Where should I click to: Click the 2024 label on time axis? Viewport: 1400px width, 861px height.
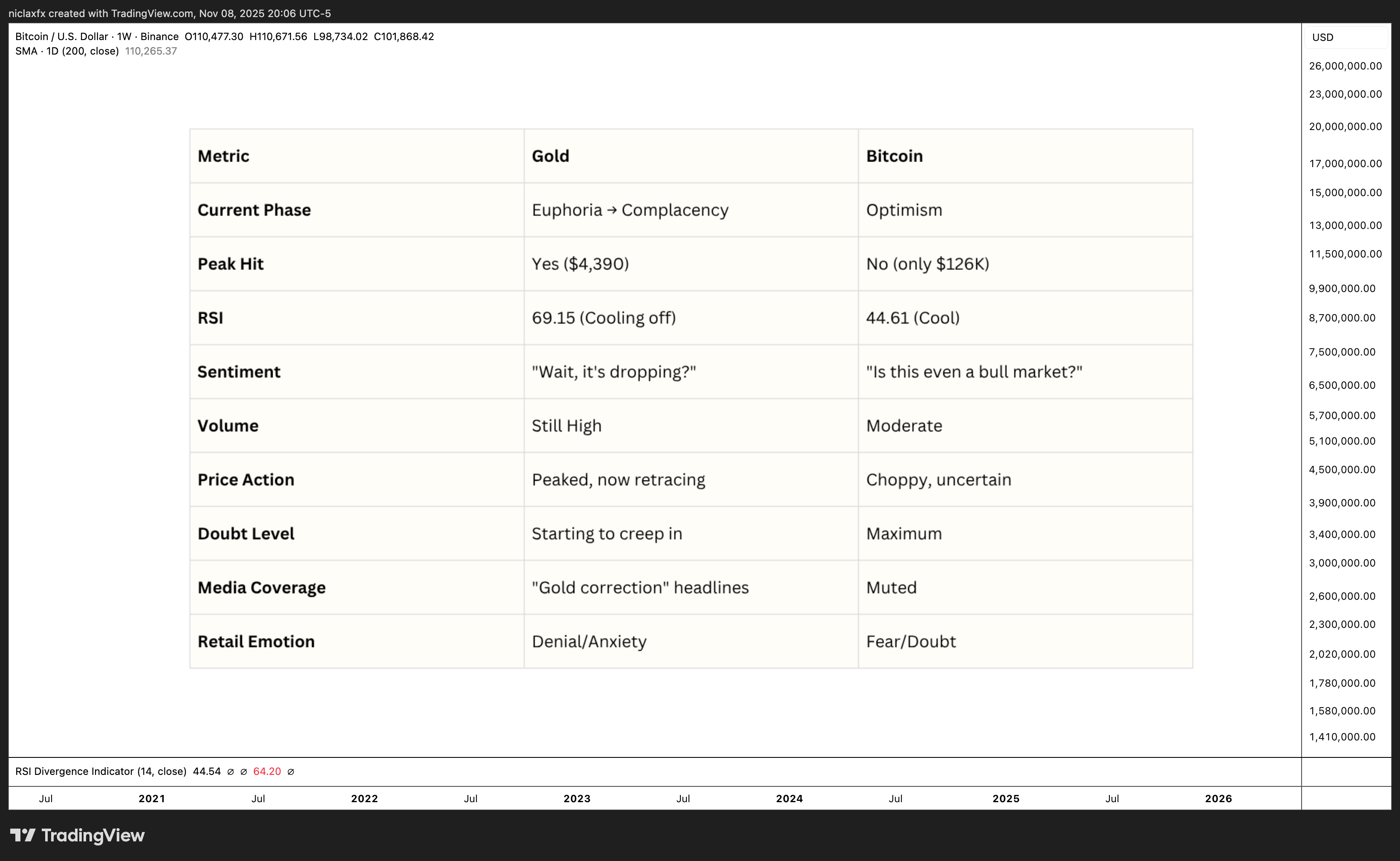click(789, 799)
